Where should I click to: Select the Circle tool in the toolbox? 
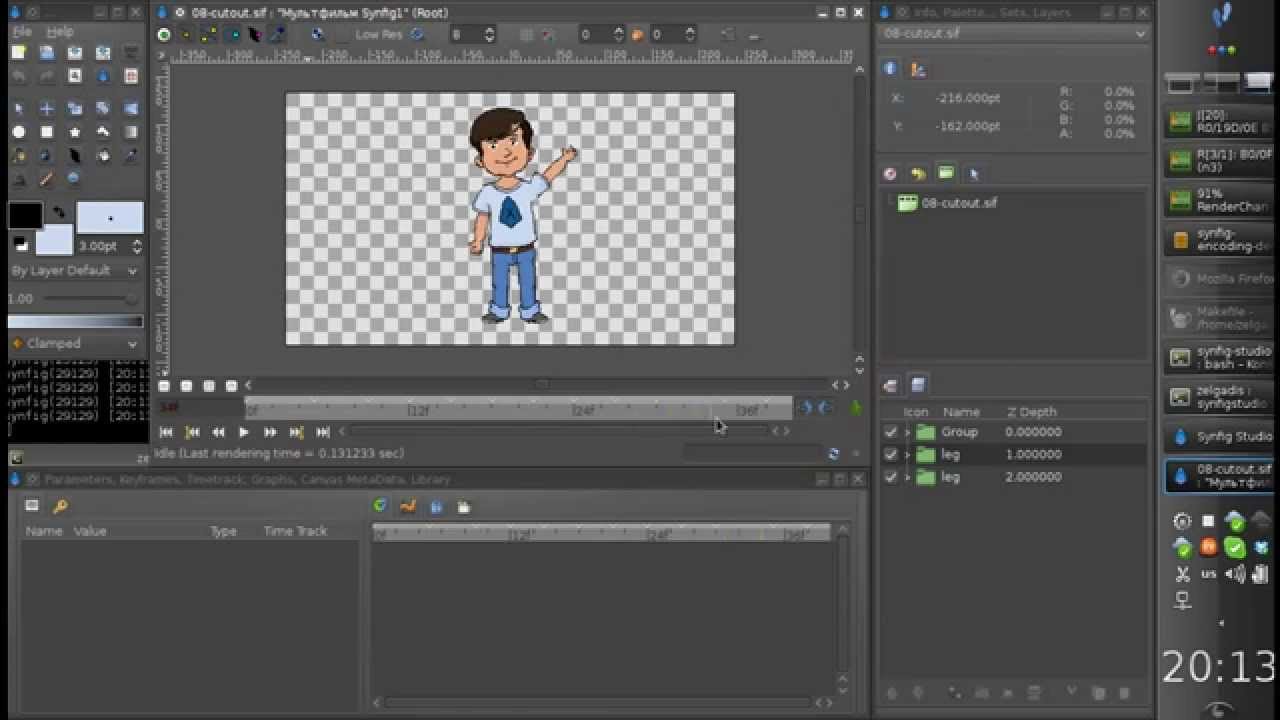(x=18, y=132)
